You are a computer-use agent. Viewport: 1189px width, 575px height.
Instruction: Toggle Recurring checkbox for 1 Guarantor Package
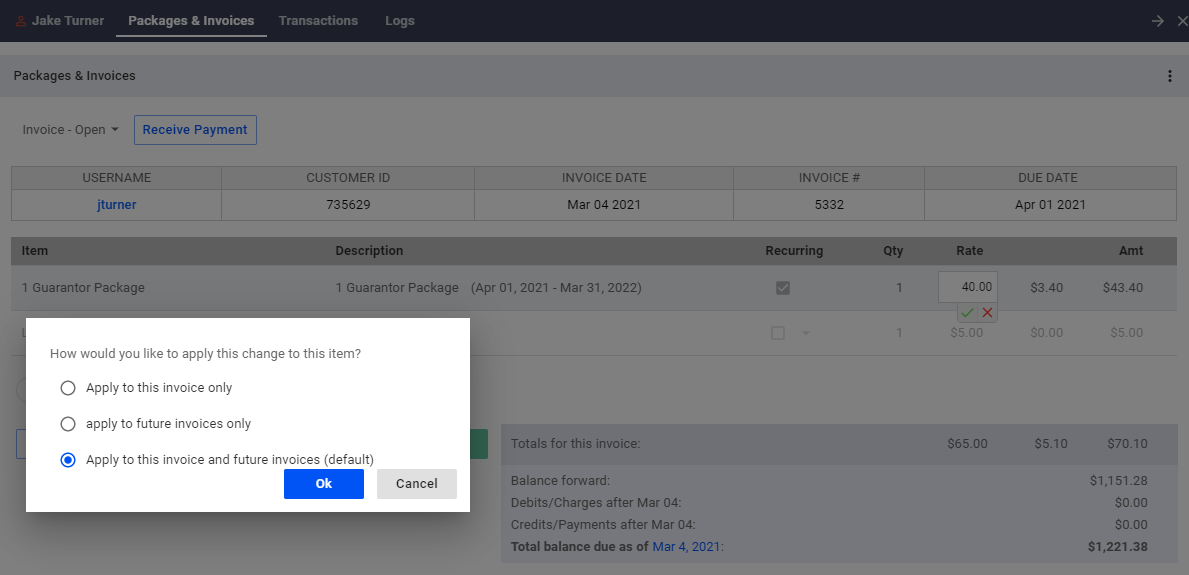tap(783, 288)
